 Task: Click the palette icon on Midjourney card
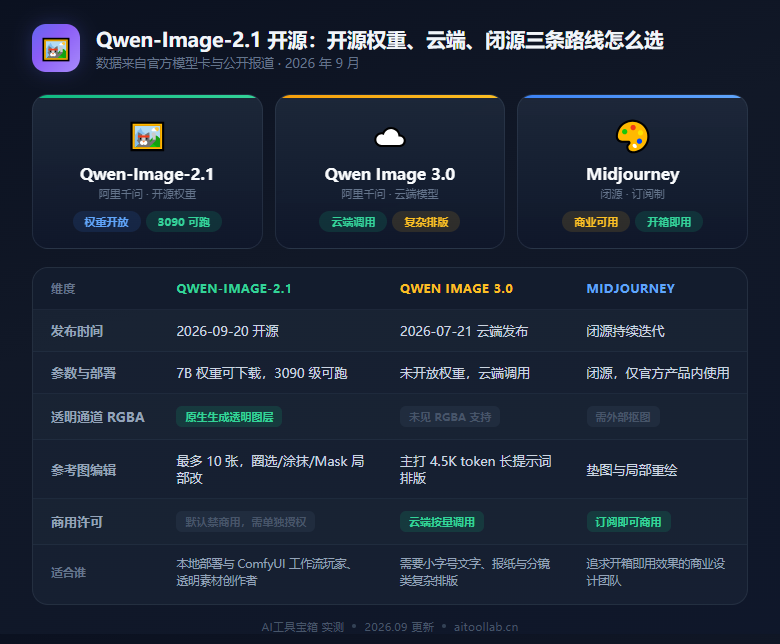click(x=632, y=136)
